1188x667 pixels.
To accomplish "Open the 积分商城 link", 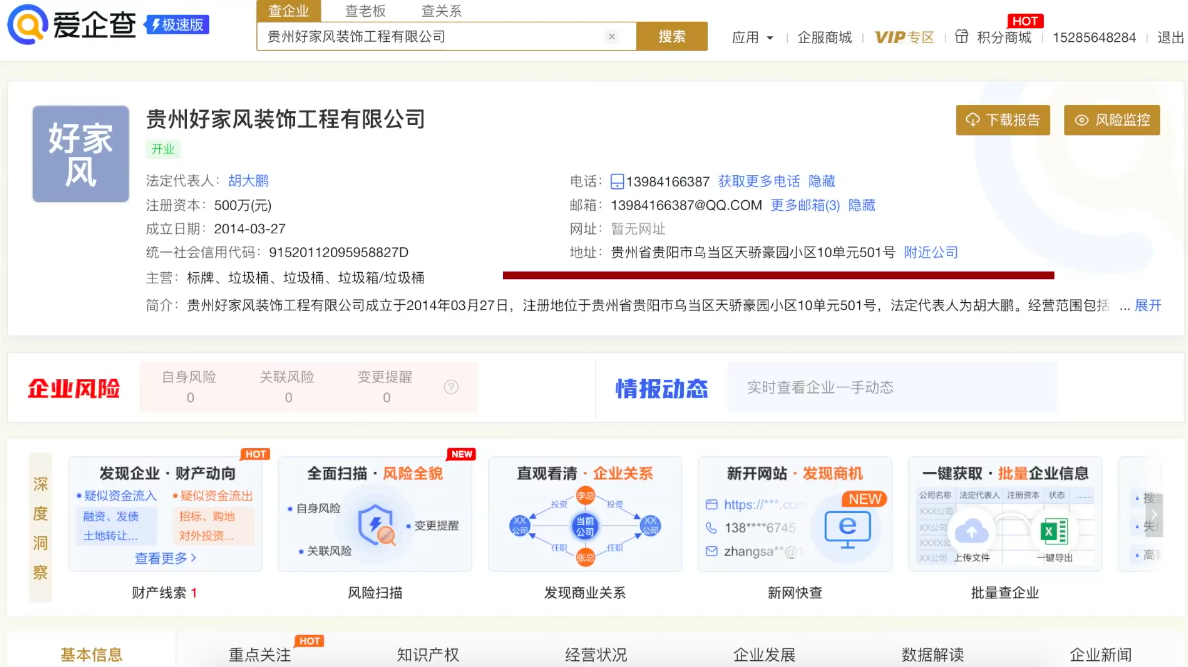I will point(1004,37).
